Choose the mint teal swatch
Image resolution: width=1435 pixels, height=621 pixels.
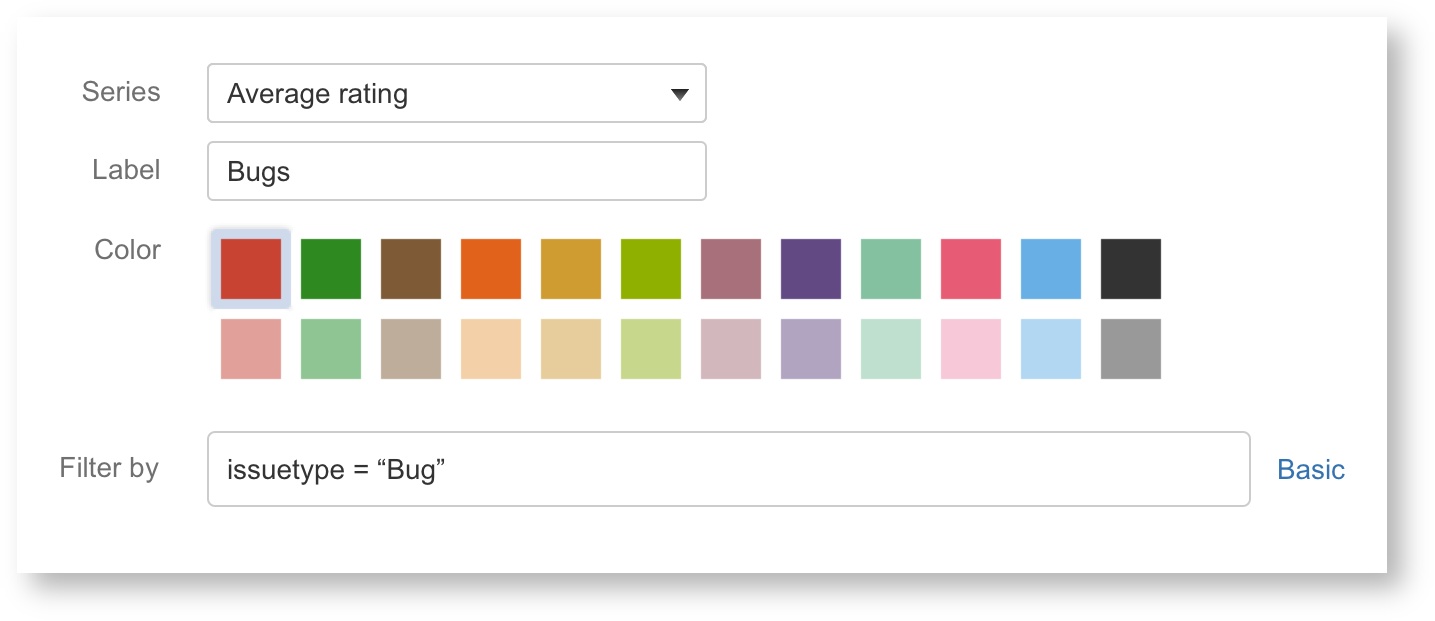point(891,269)
